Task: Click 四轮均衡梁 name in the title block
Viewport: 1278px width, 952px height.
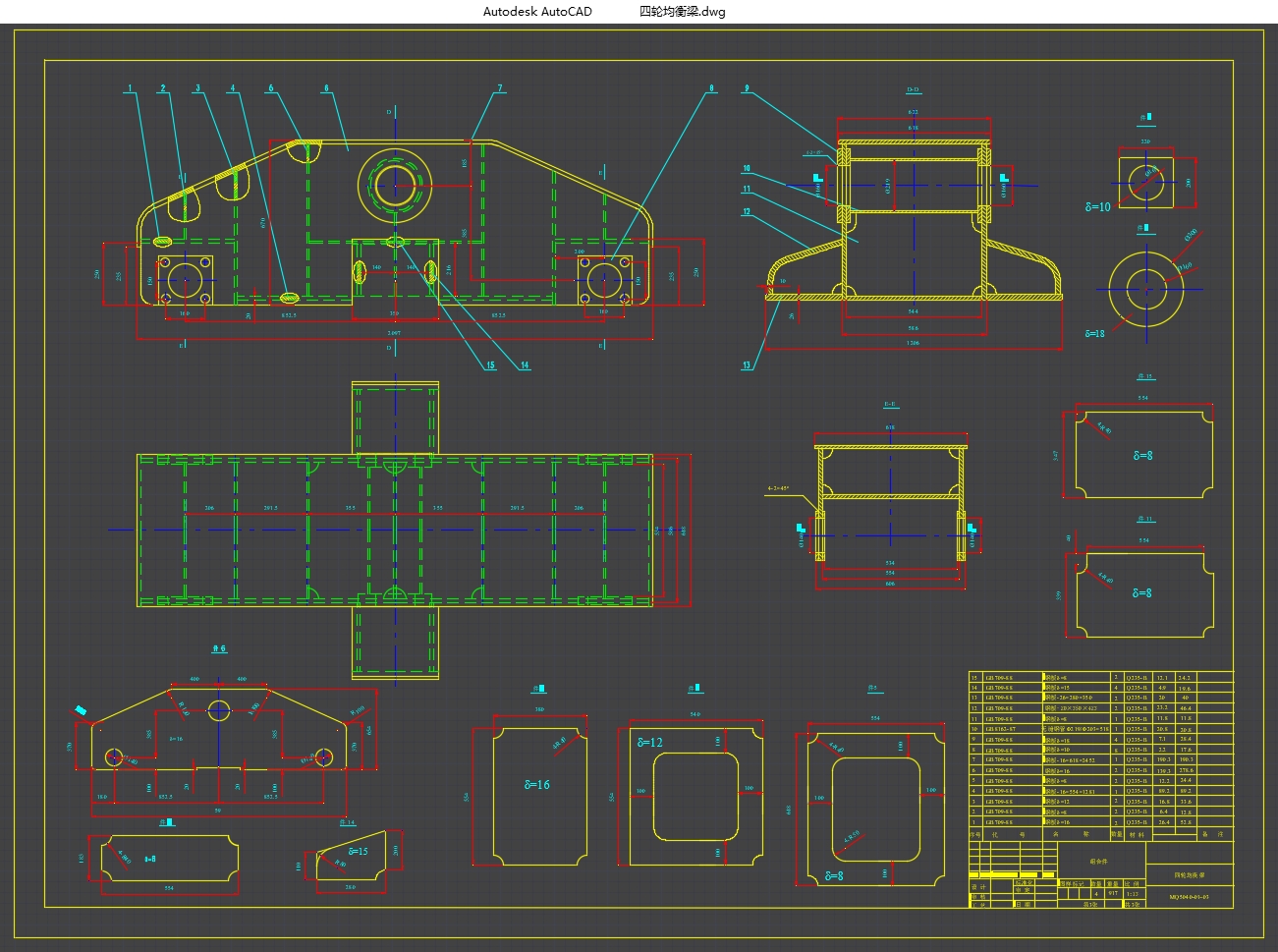Action: pos(1190,874)
